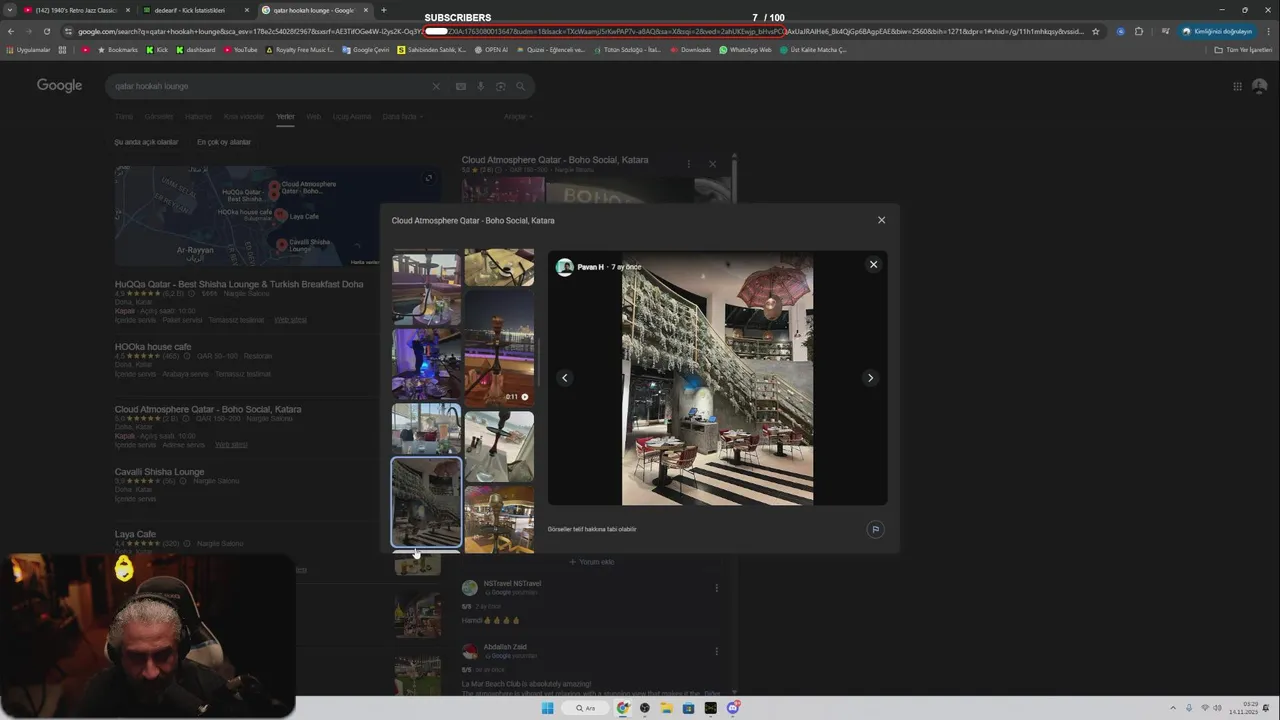The image size is (1280, 720).
Task: Expand the Araçlar tools dropdown
Action: point(516,116)
